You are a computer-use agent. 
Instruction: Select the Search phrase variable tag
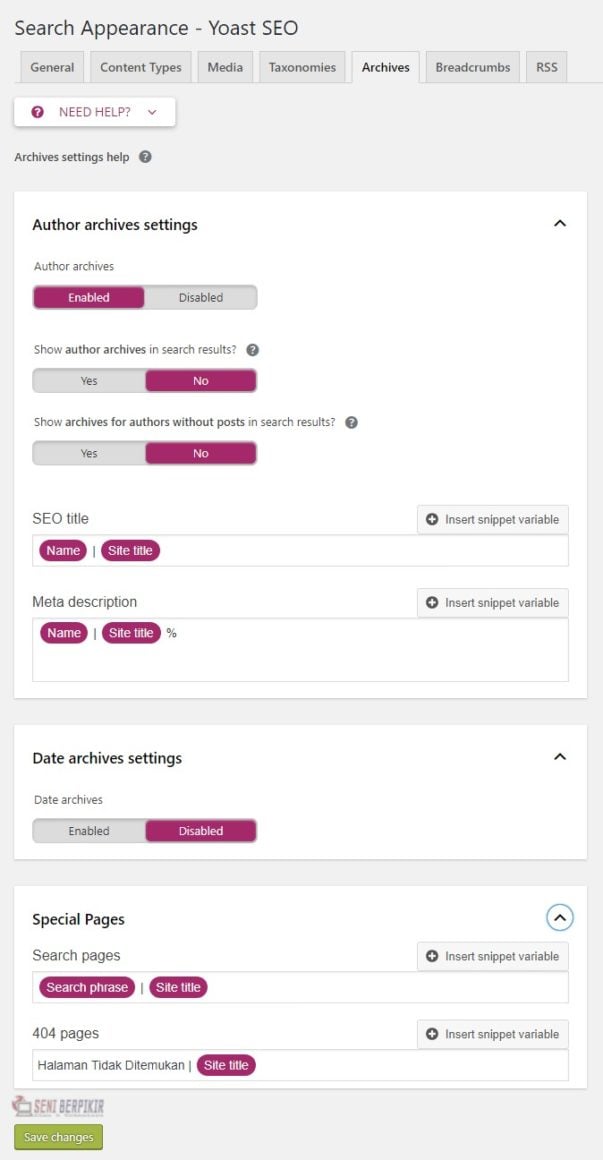[x=87, y=988]
